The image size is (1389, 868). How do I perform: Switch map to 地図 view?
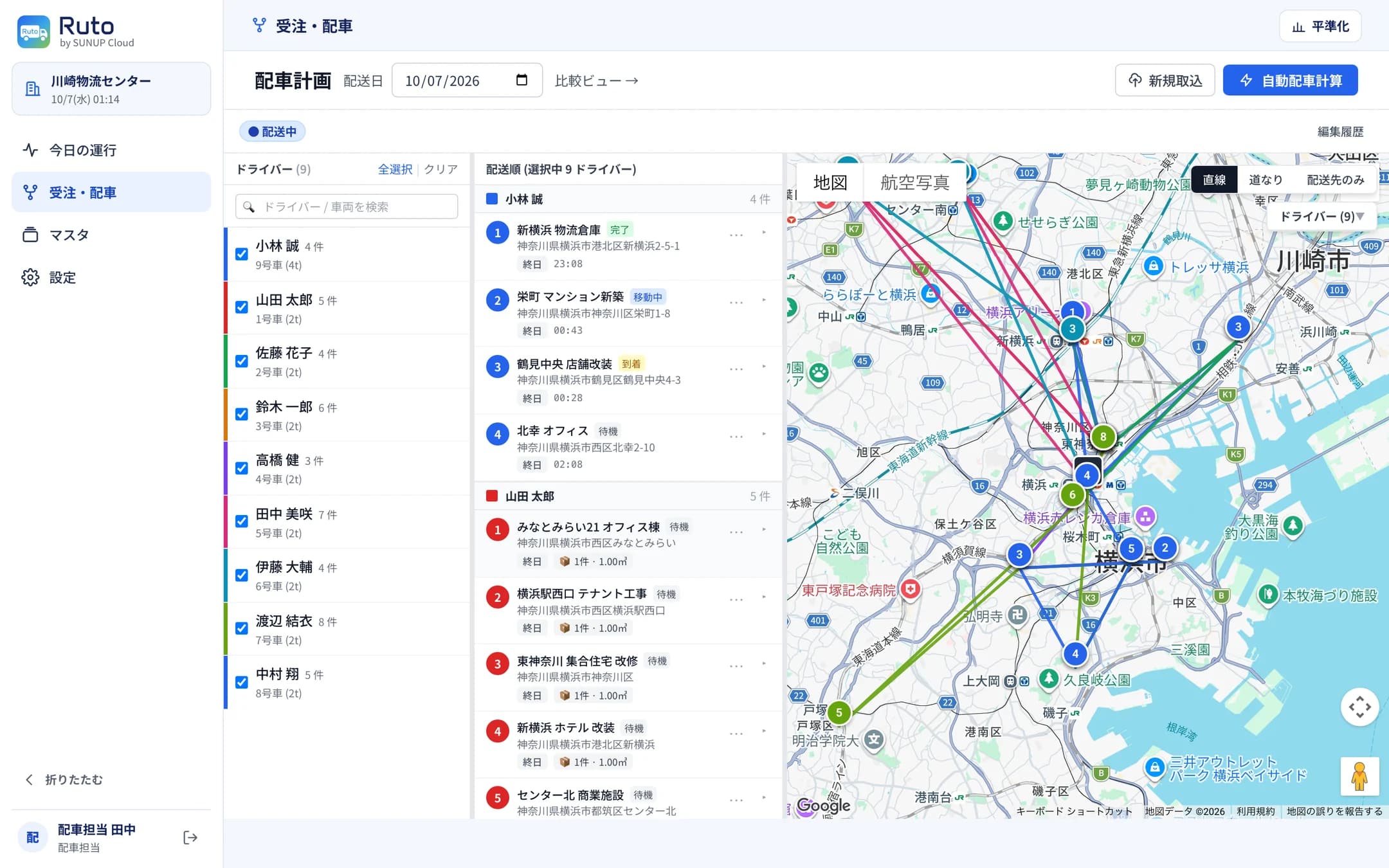point(830,183)
